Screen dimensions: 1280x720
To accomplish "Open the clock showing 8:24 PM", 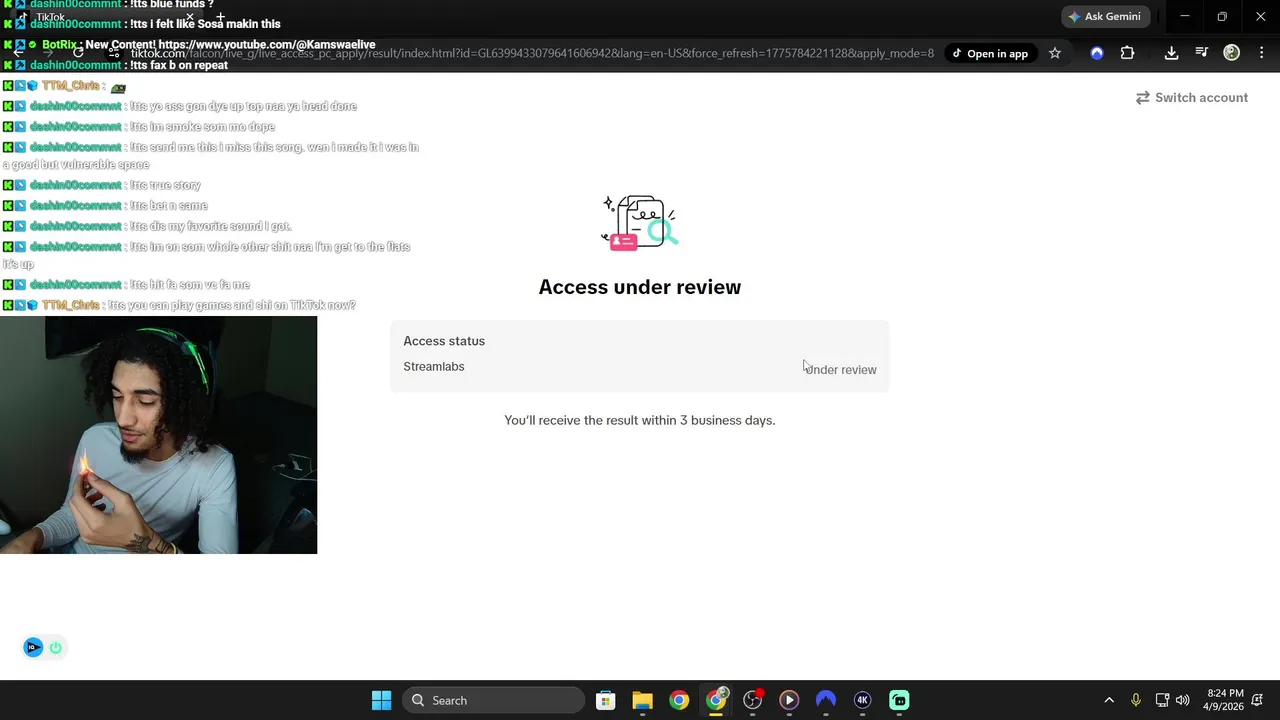I will (1225, 700).
